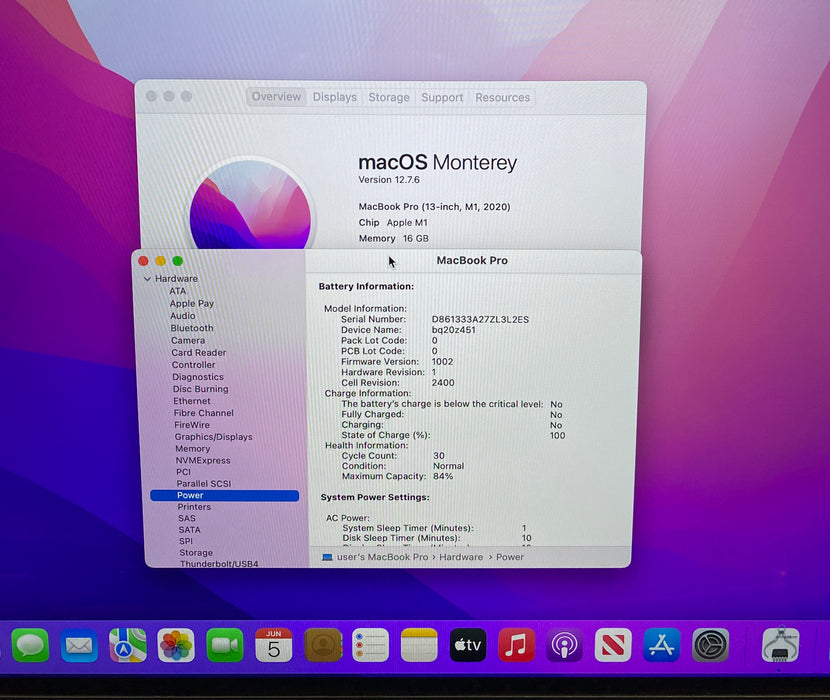Switch to Overview tab in About This Mac
Screen dimensions: 830x700
point(276,97)
